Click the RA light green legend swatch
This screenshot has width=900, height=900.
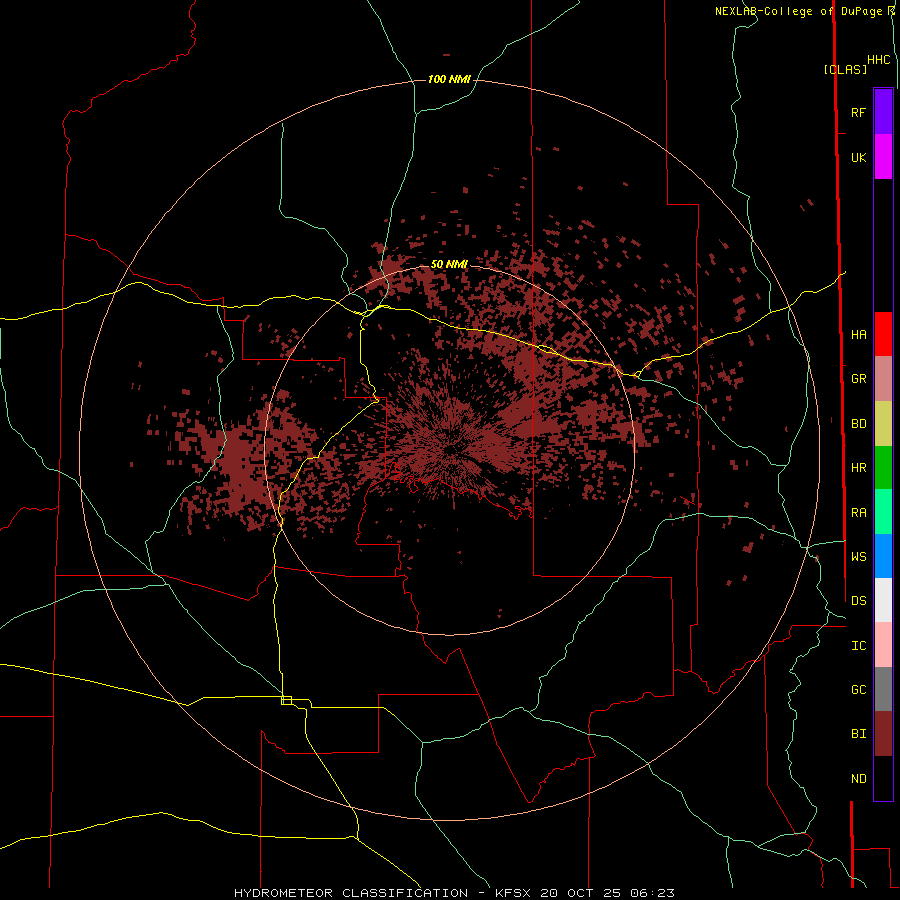point(883,512)
